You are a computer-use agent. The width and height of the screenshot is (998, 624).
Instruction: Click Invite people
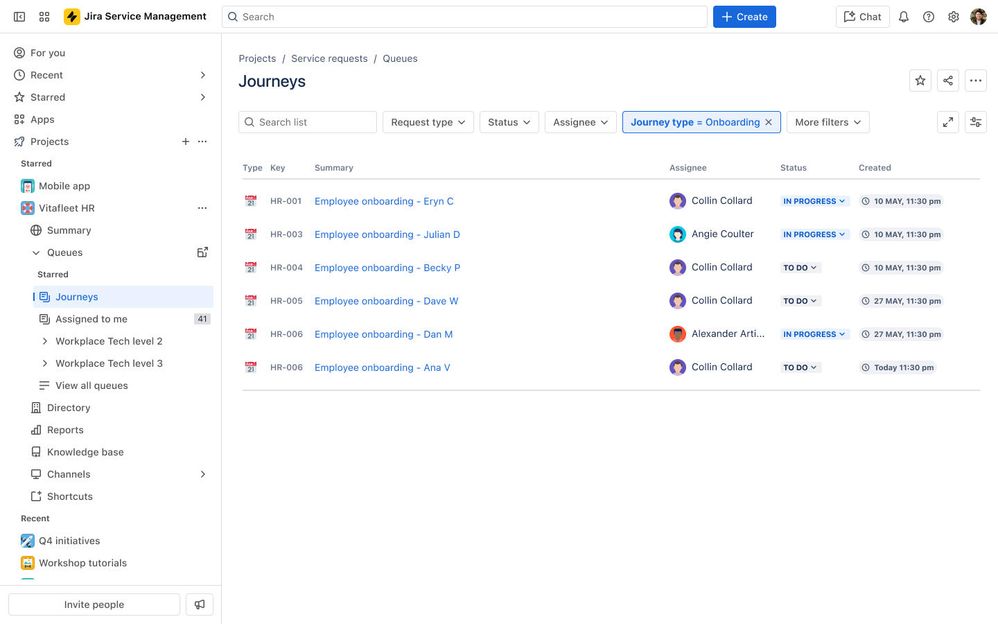pos(94,604)
